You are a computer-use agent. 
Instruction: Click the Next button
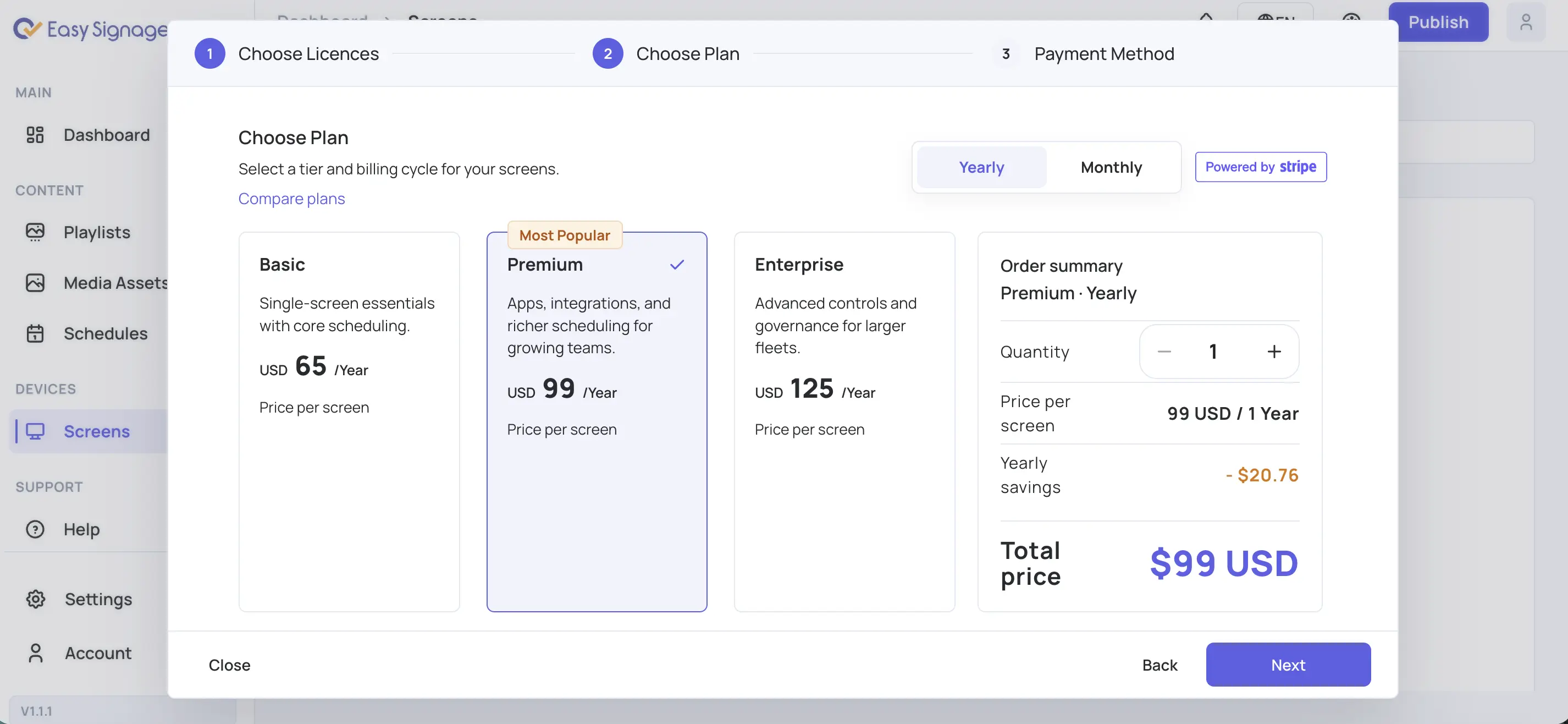1288,665
